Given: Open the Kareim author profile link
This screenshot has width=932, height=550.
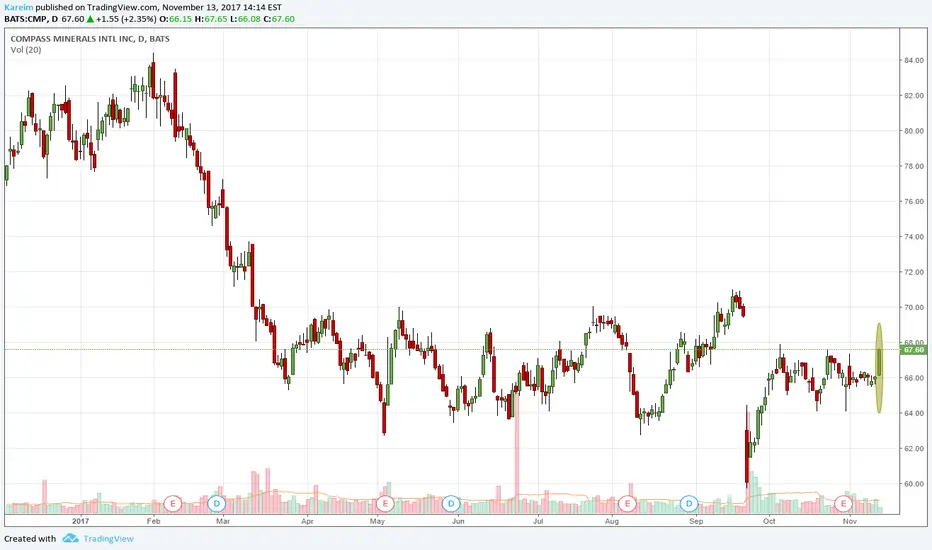Looking at the screenshot, I should click(18, 8).
